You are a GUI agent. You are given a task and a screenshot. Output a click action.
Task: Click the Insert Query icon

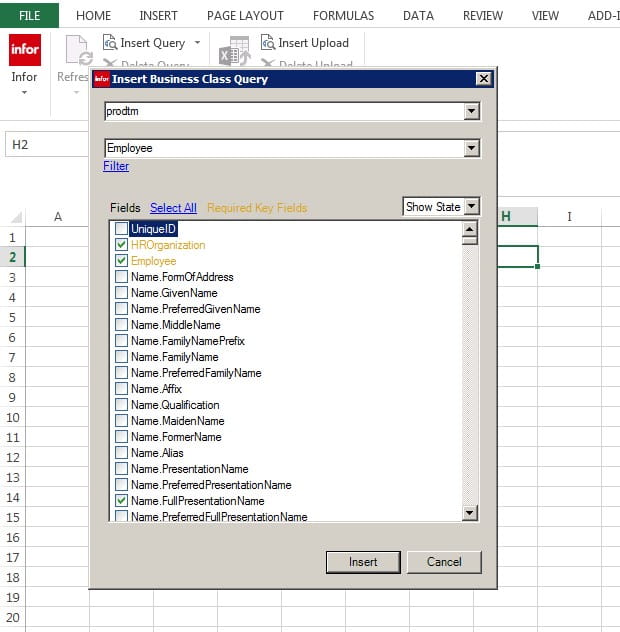tap(110, 42)
